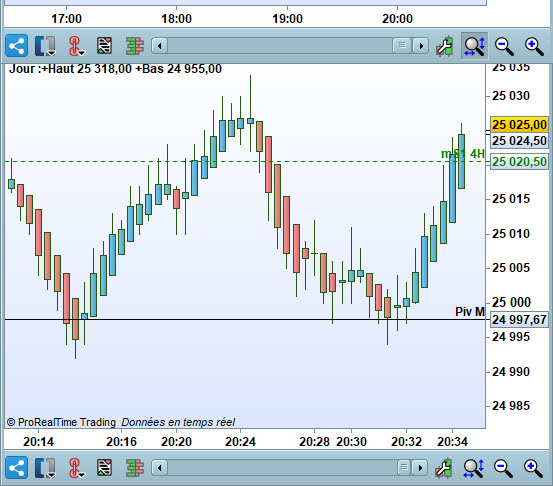
Task: Click the 20:16 time axis label
Action: point(121,442)
